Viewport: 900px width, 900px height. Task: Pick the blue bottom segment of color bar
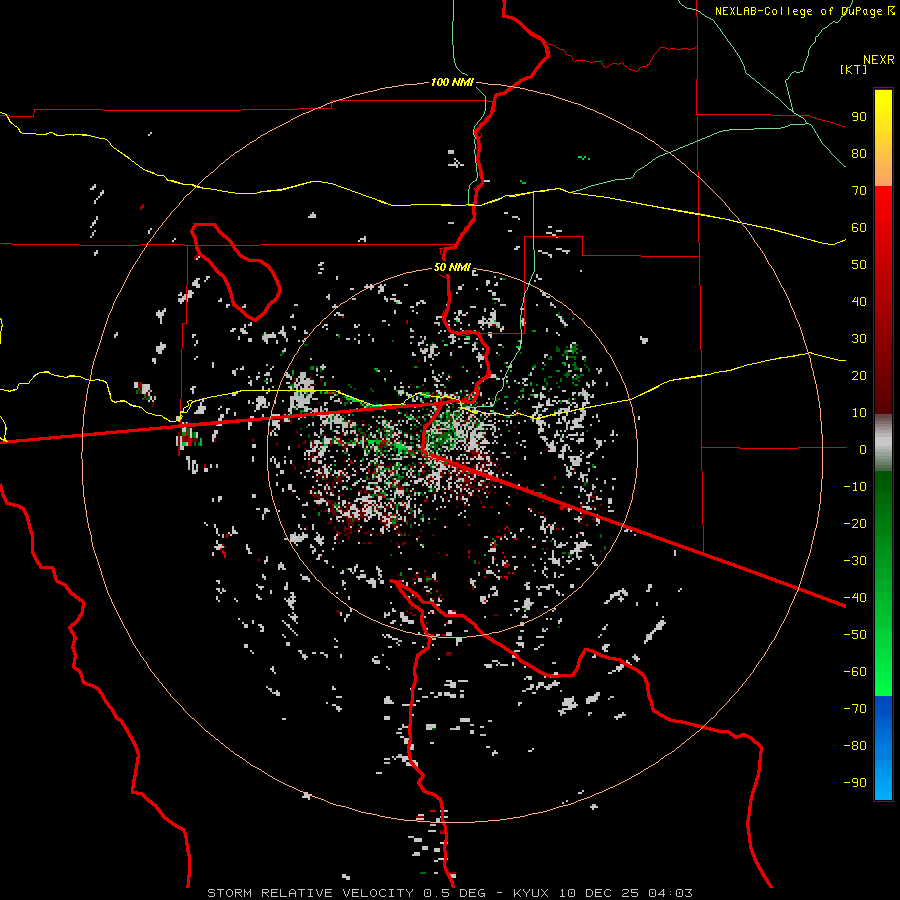(883, 748)
